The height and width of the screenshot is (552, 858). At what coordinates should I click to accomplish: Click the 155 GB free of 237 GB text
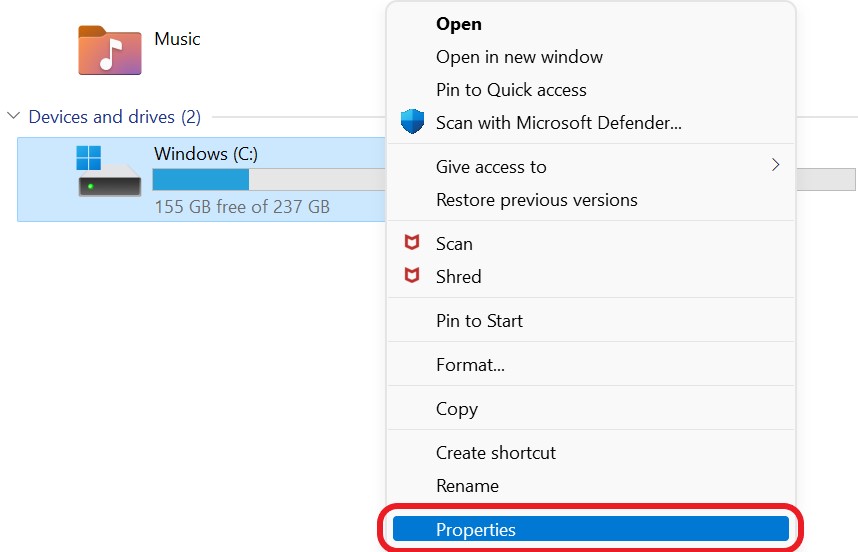point(242,207)
